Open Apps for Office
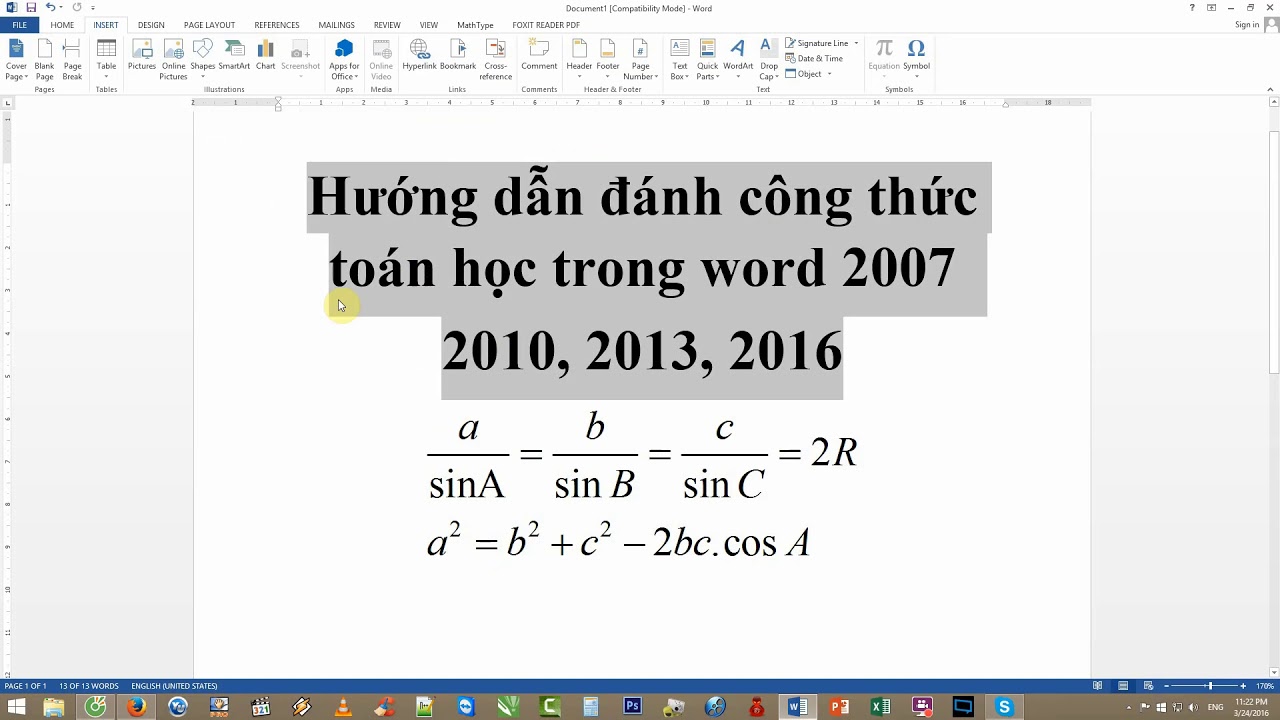Screen dimensions: 1280x720 (x=344, y=60)
